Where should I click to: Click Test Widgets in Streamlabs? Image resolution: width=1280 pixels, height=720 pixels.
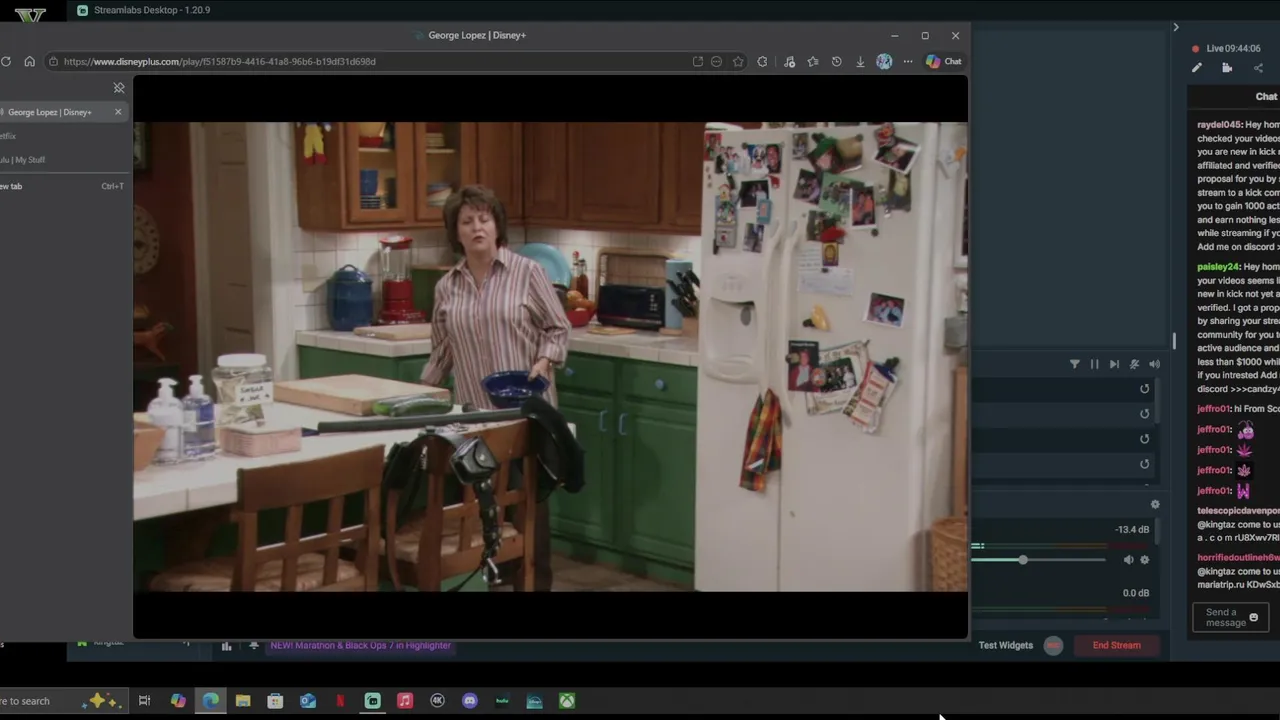pos(1005,645)
